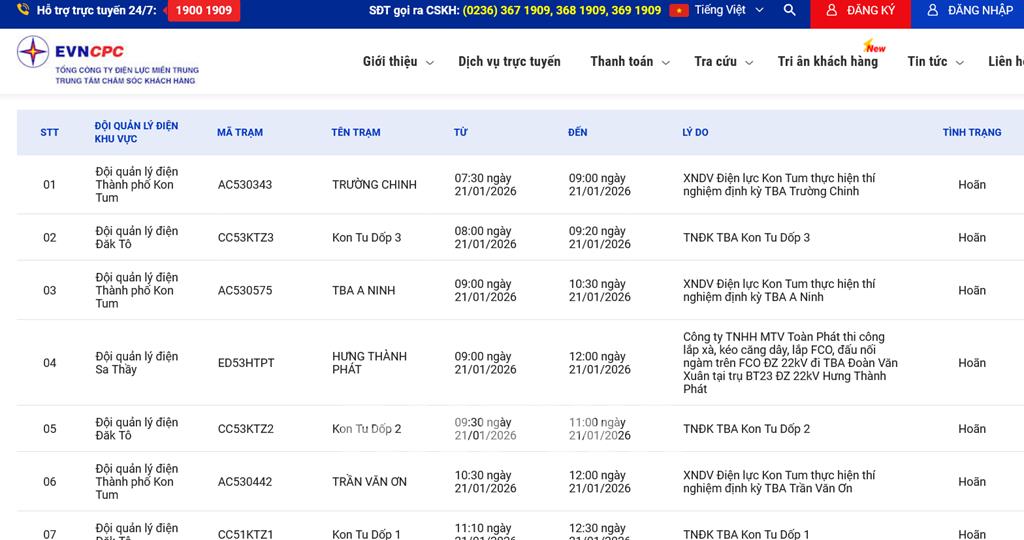Open the search magnifier icon
The image size is (1024, 540).
(790, 10)
